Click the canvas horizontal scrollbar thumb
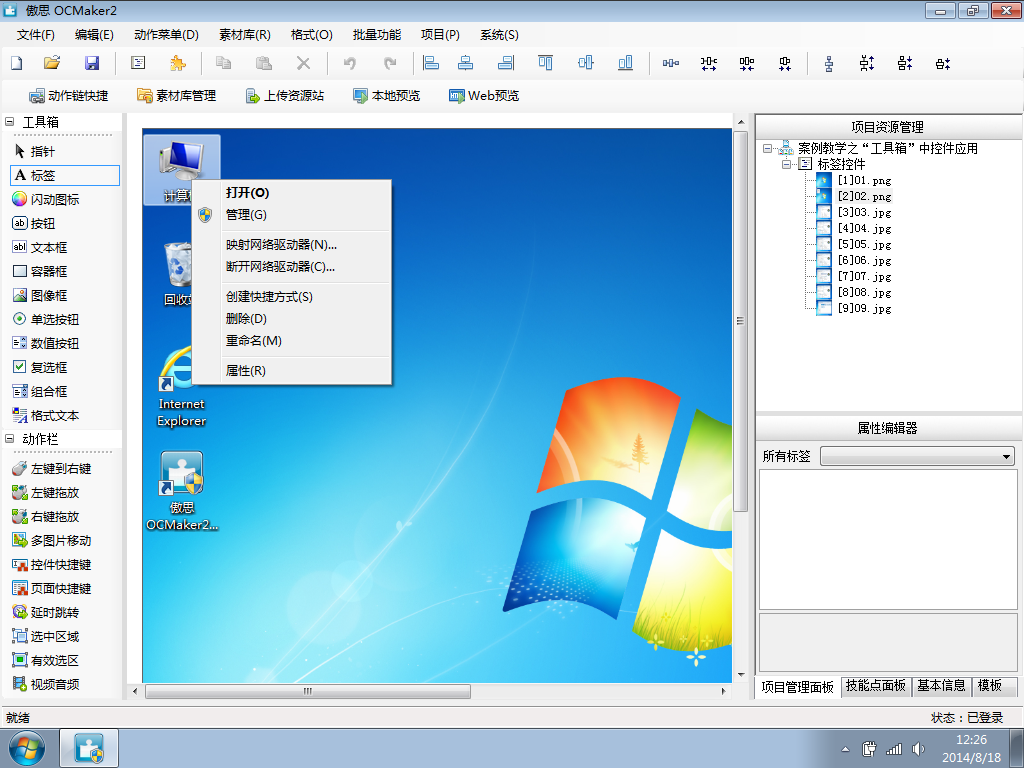Screen dimensions: 1024x768 (308, 691)
